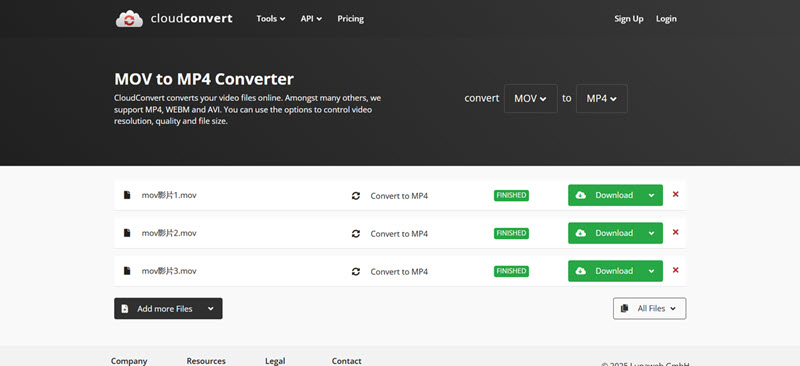800x366 pixels.
Task: Click cloud download icon for mov影片3.mov
Action: point(581,271)
